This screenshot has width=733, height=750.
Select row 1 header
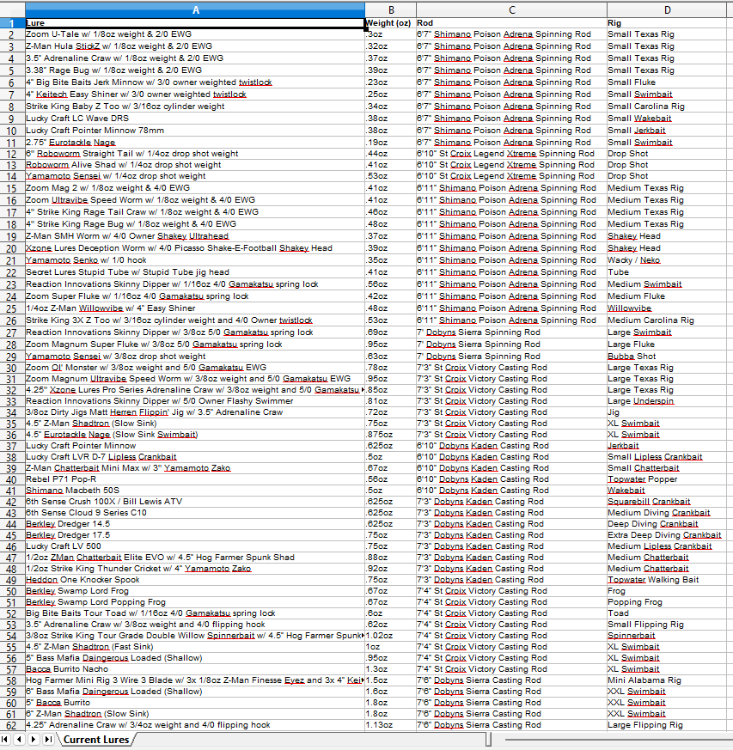[12, 23]
